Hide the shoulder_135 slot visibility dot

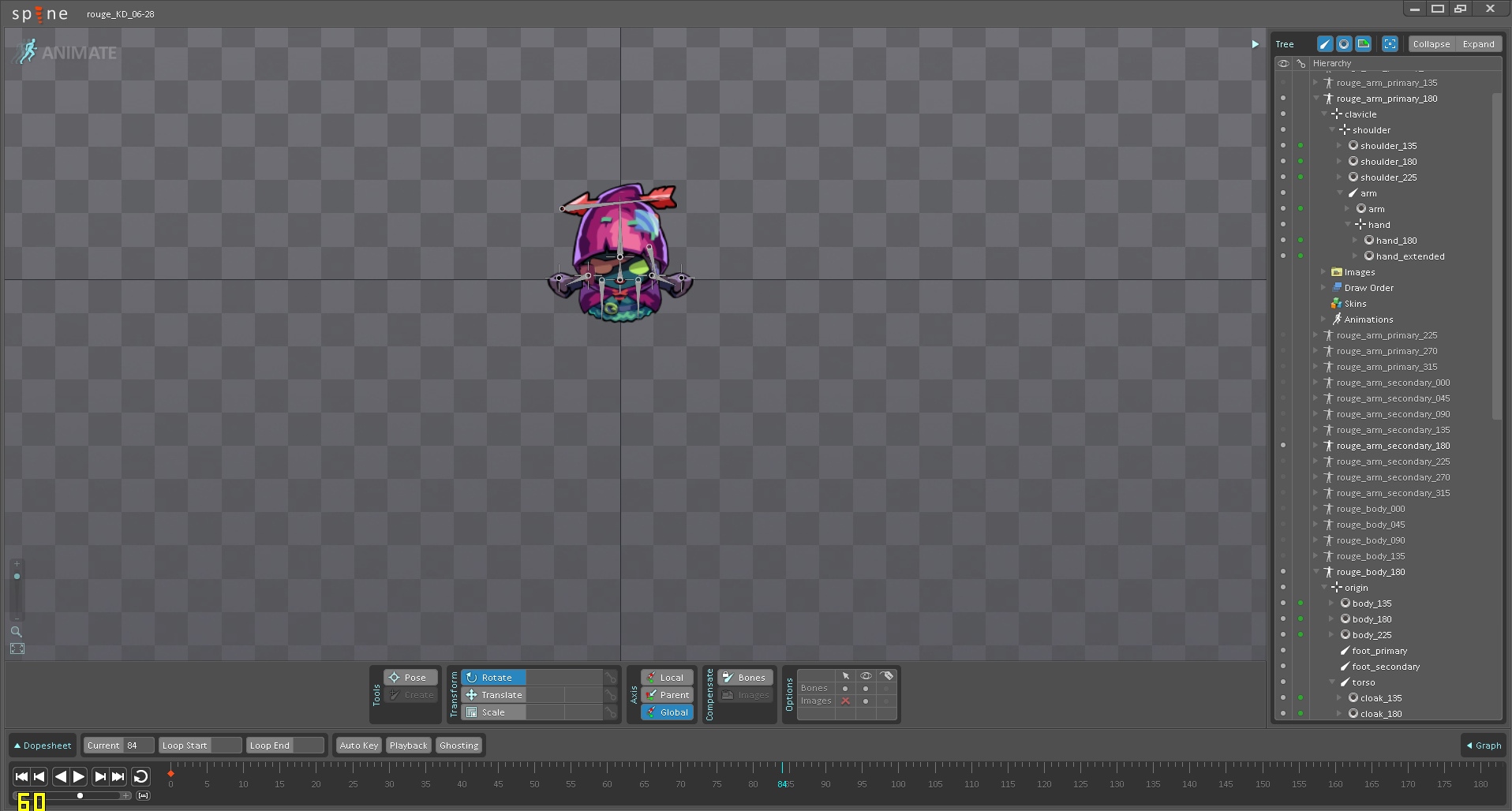click(1283, 146)
